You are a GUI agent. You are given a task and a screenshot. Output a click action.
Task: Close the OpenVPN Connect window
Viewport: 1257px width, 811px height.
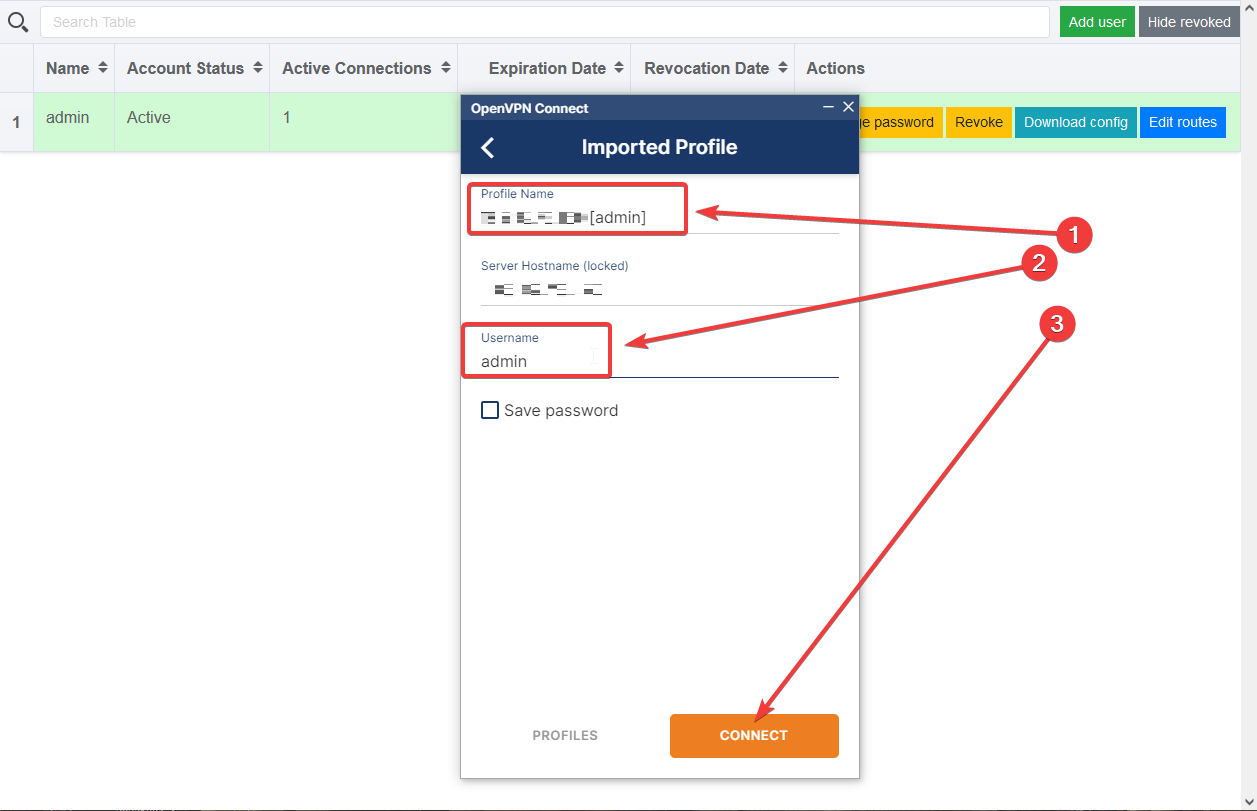click(848, 107)
